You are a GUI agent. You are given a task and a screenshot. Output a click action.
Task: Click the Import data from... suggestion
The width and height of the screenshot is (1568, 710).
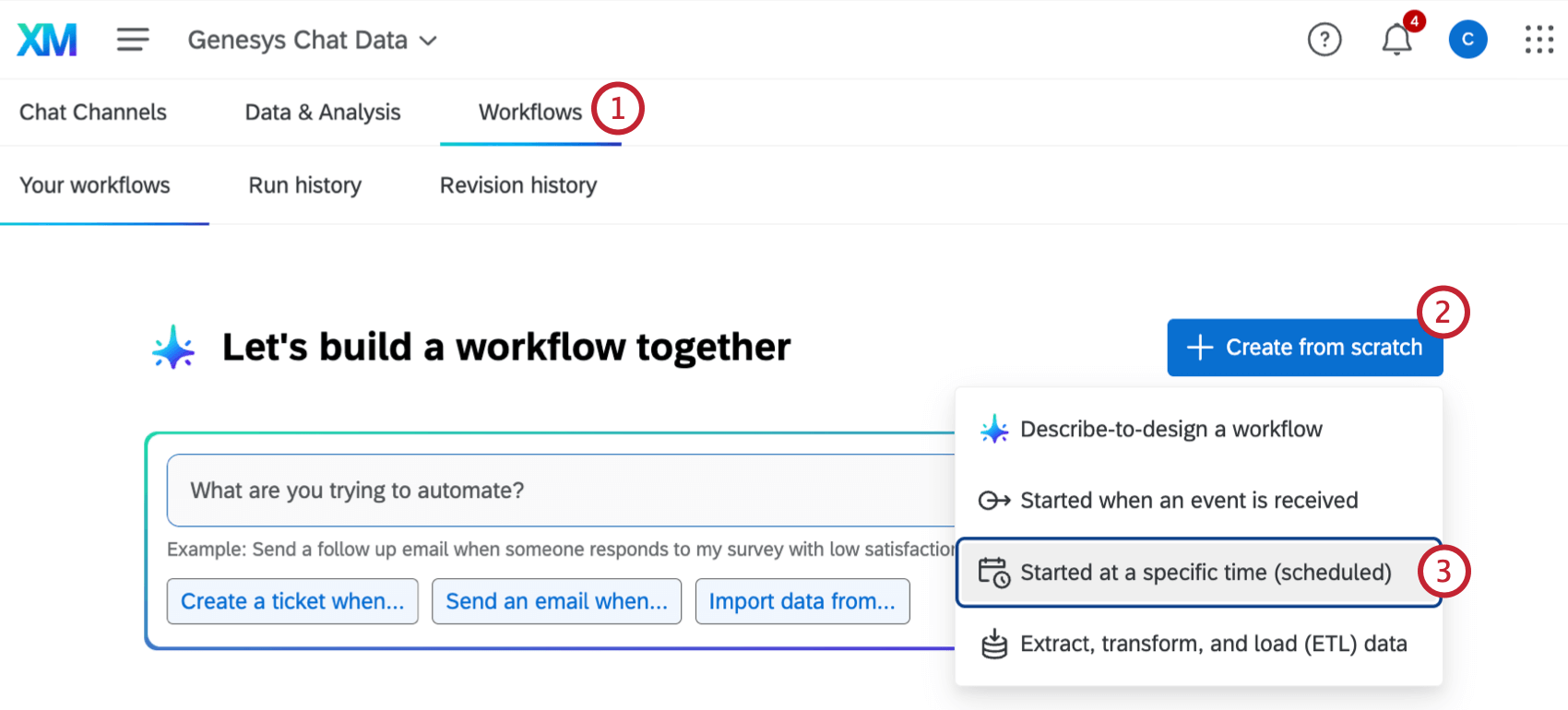(x=802, y=600)
